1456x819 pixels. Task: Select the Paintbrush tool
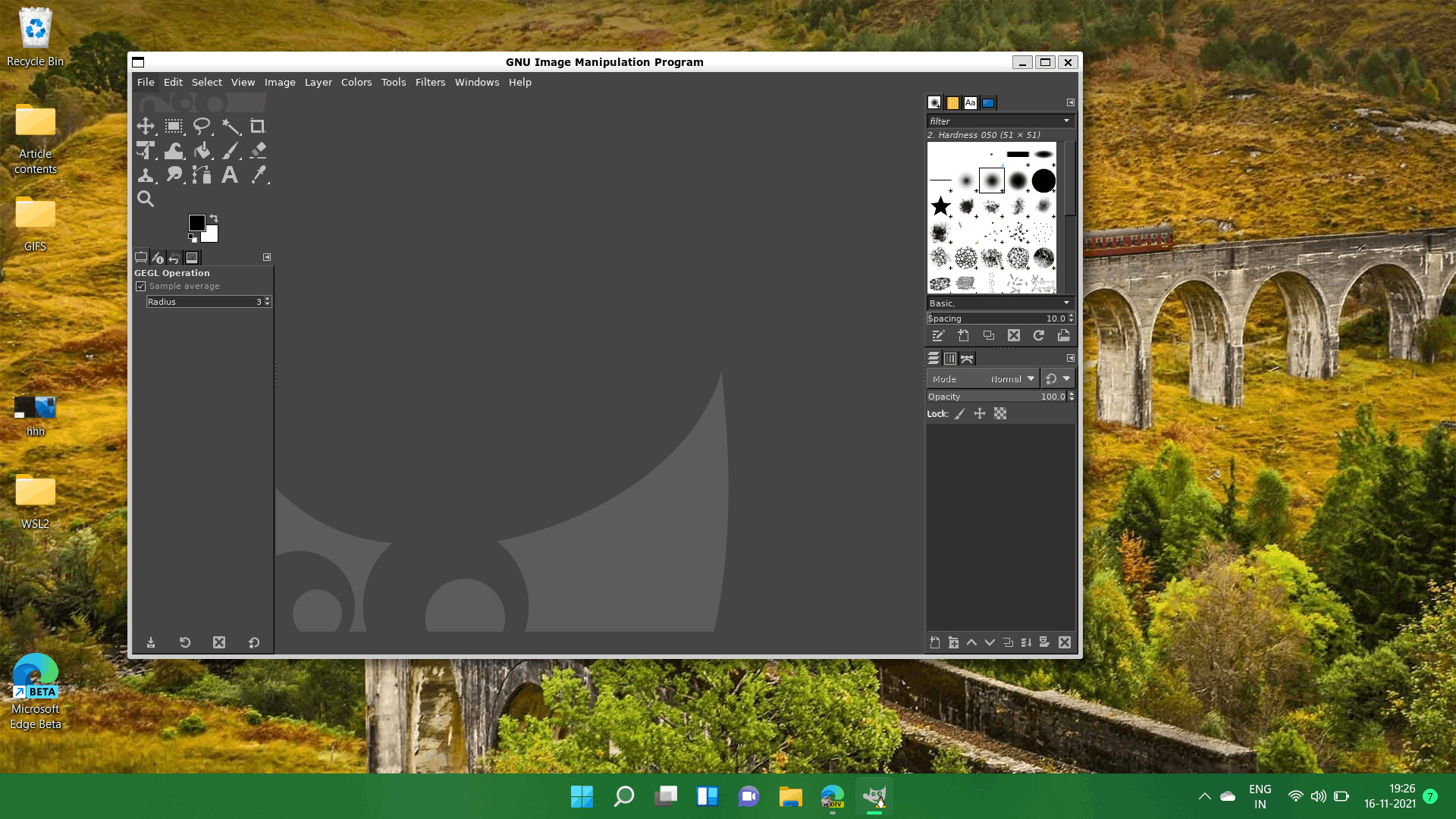click(231, 150)
